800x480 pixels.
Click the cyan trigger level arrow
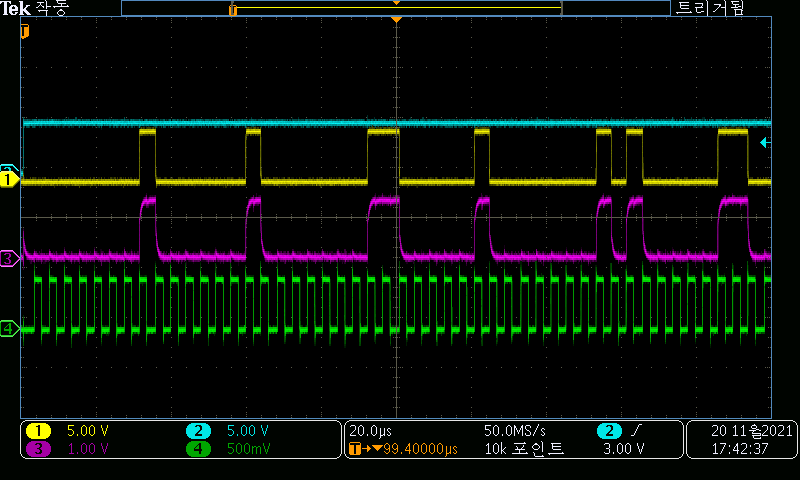765,143
